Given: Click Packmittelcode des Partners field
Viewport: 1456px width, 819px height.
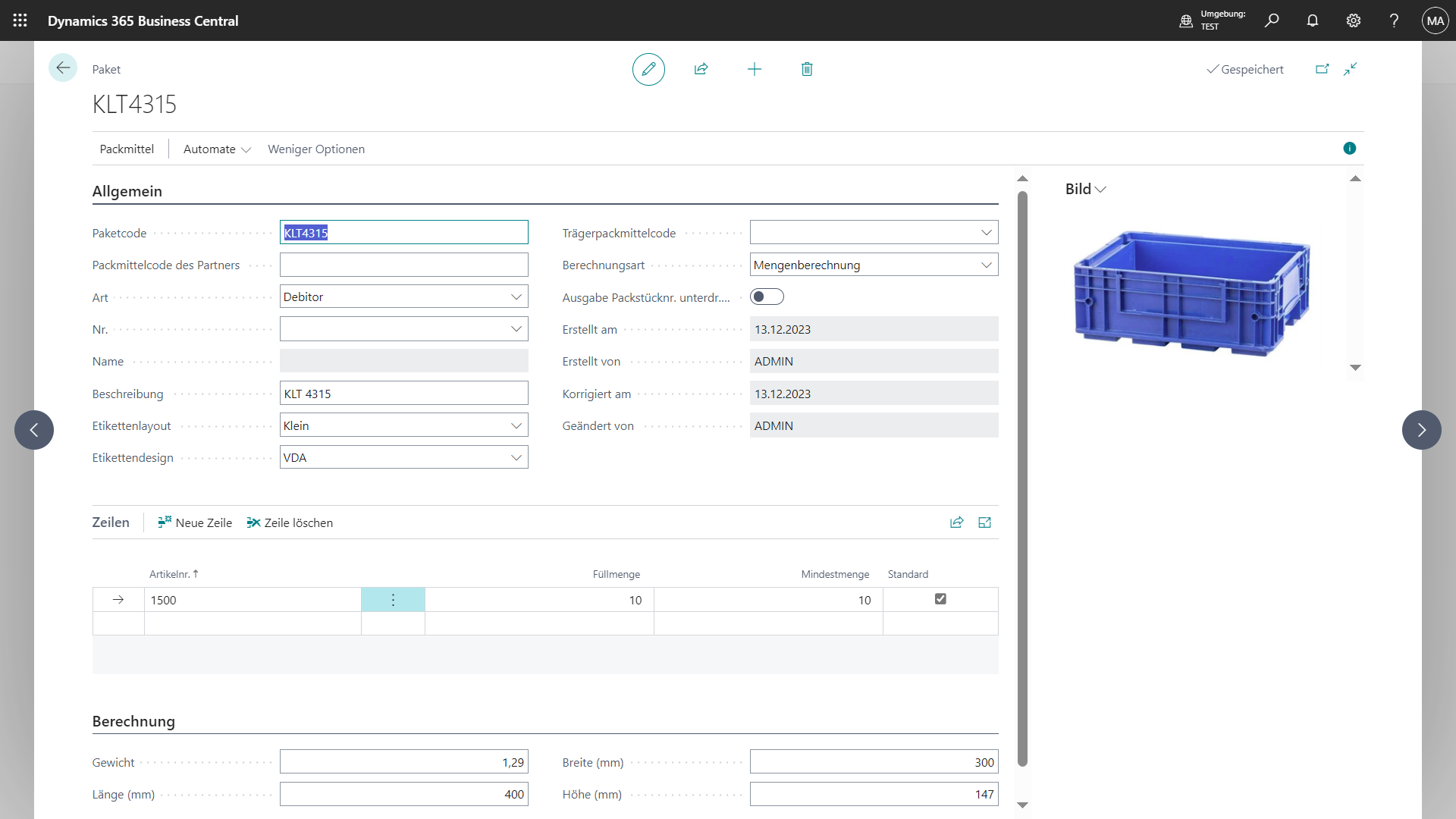Looking at the screenshot, I should tap(403, 265).
